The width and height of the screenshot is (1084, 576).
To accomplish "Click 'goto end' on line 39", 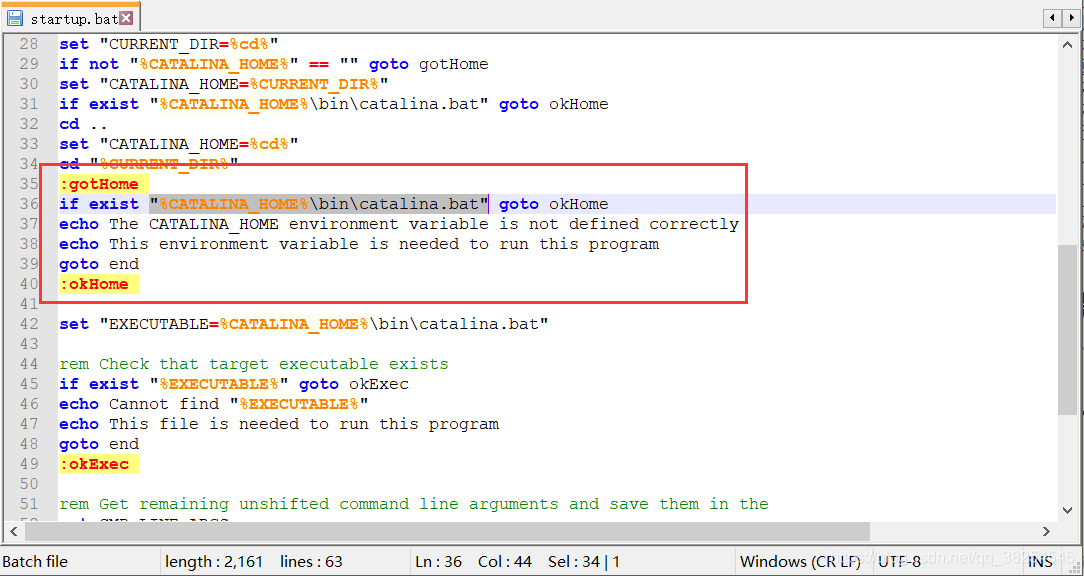I will tap(99, 263).
